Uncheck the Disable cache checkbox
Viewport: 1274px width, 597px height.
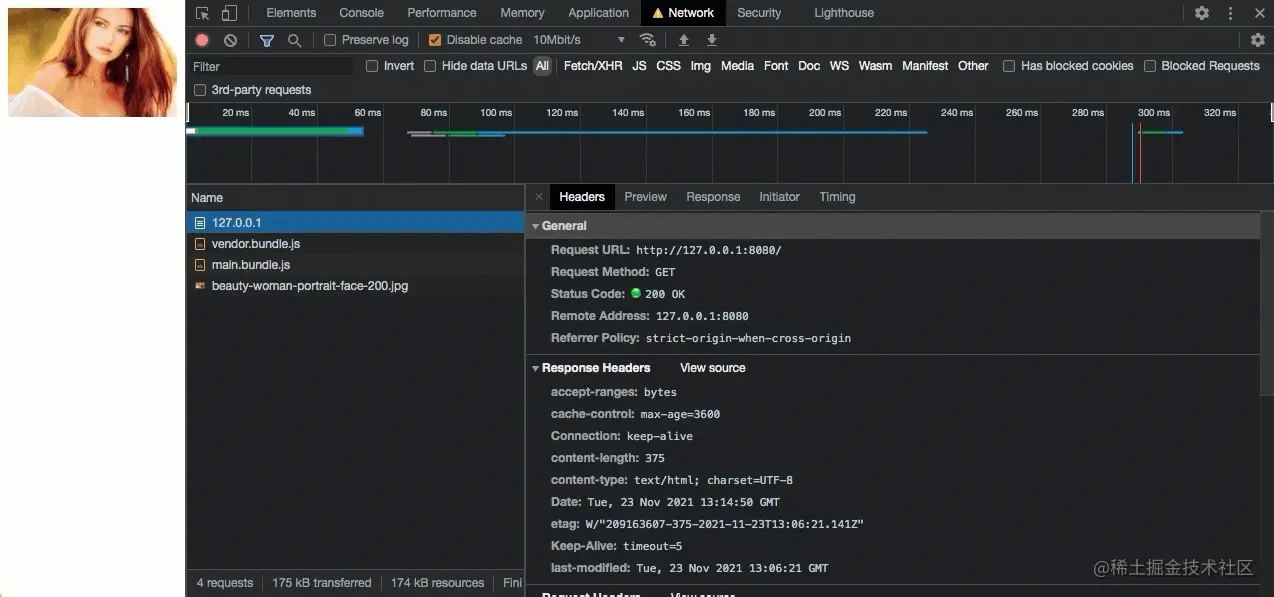[x=435, y=40]
